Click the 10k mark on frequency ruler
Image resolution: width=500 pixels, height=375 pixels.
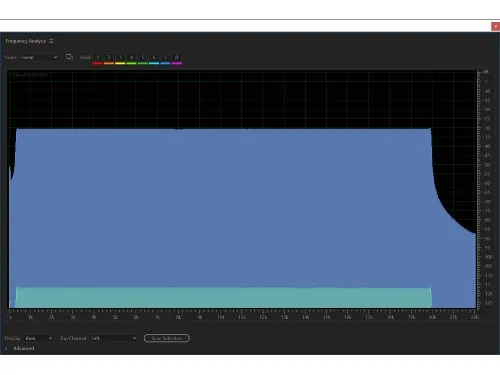click(x=221, y=317)
